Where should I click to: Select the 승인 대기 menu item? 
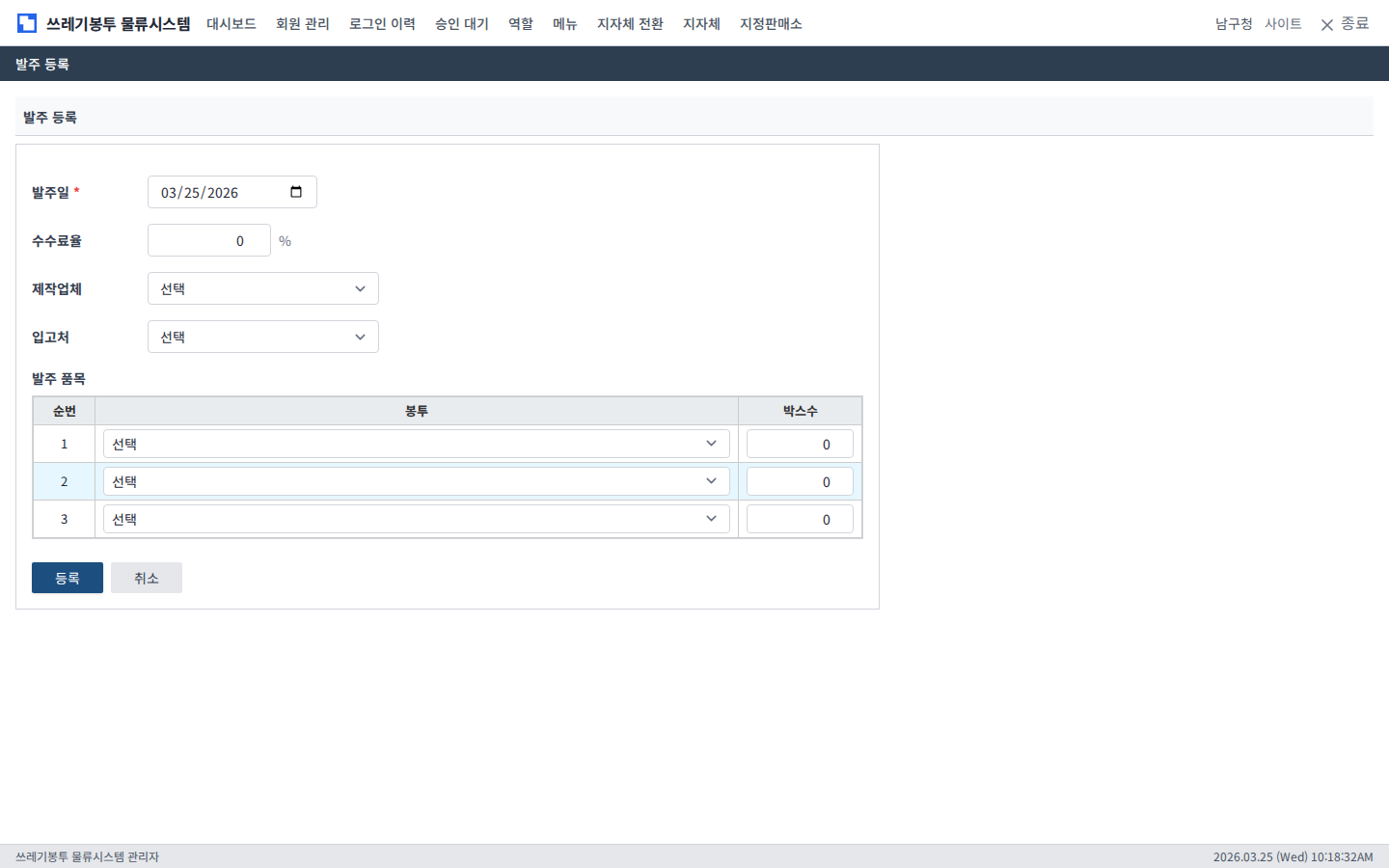[462, 23]
